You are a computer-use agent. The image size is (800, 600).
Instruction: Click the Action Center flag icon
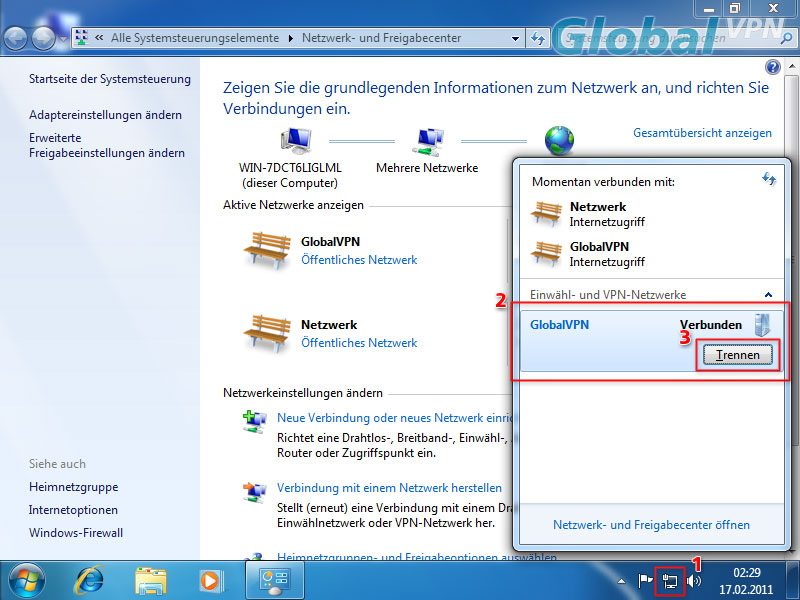click(x=646, y=580)
